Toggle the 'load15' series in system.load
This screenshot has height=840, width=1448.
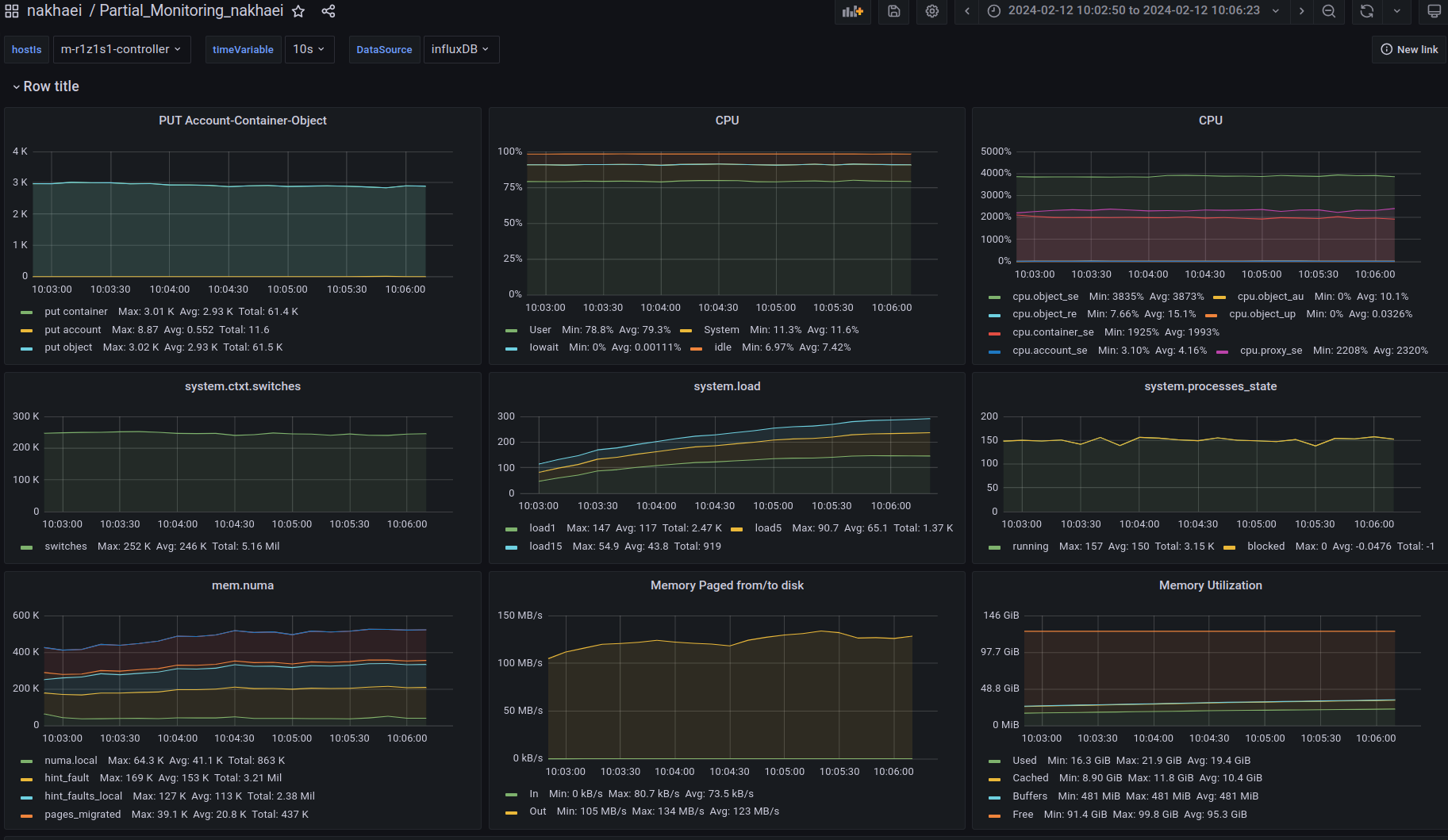click(x=545, y=547)
